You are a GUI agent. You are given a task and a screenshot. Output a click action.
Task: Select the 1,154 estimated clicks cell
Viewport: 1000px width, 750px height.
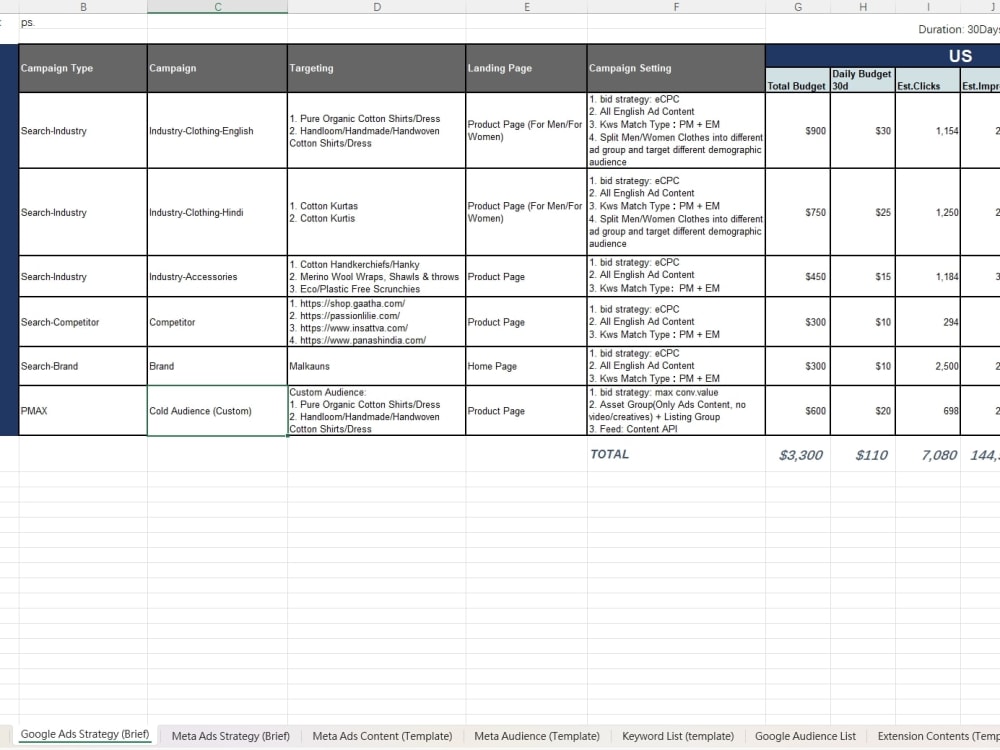coord(928,131)
